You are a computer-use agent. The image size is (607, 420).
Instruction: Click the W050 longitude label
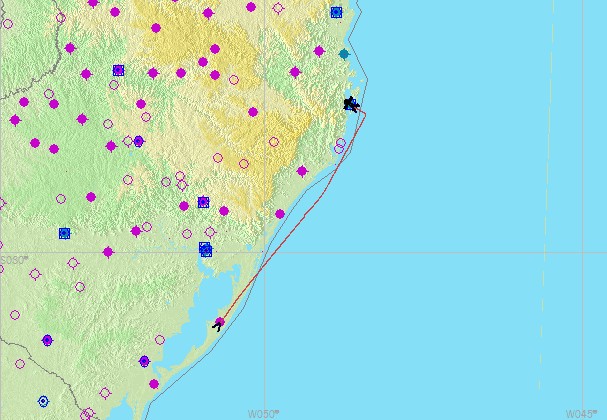pos(262,413)
